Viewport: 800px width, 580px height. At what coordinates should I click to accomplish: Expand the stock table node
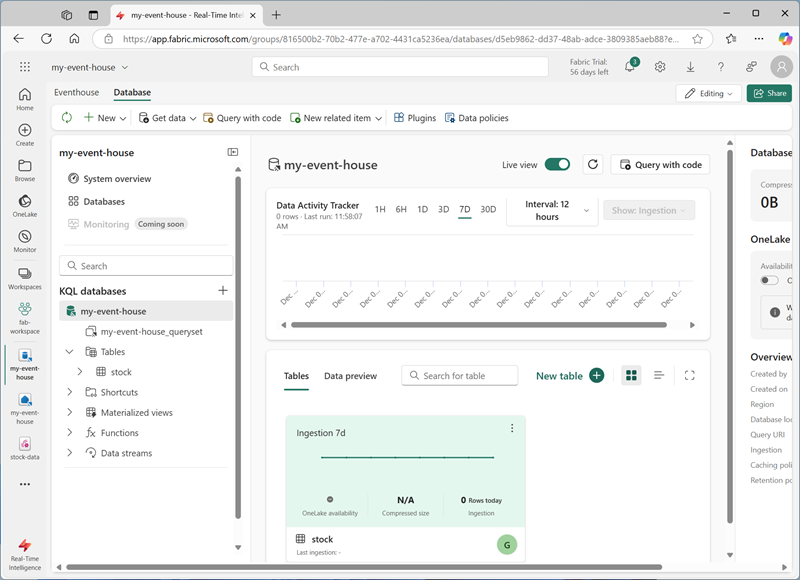(x=80, y=372)
